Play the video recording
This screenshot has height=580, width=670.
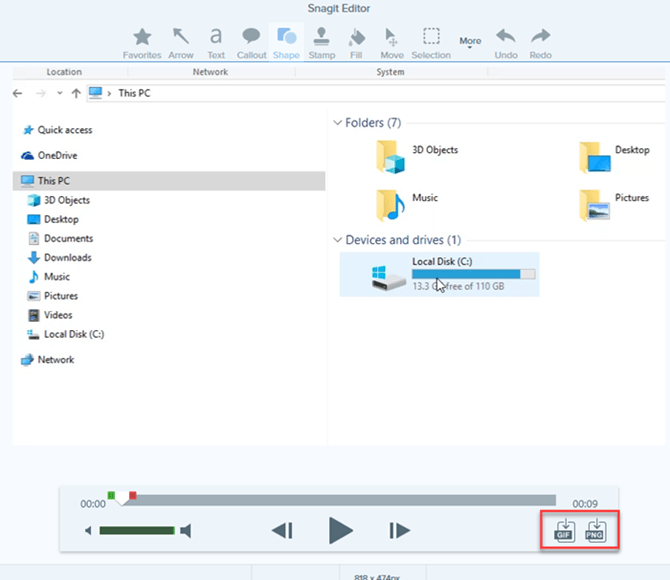click(x=341, y=530)
